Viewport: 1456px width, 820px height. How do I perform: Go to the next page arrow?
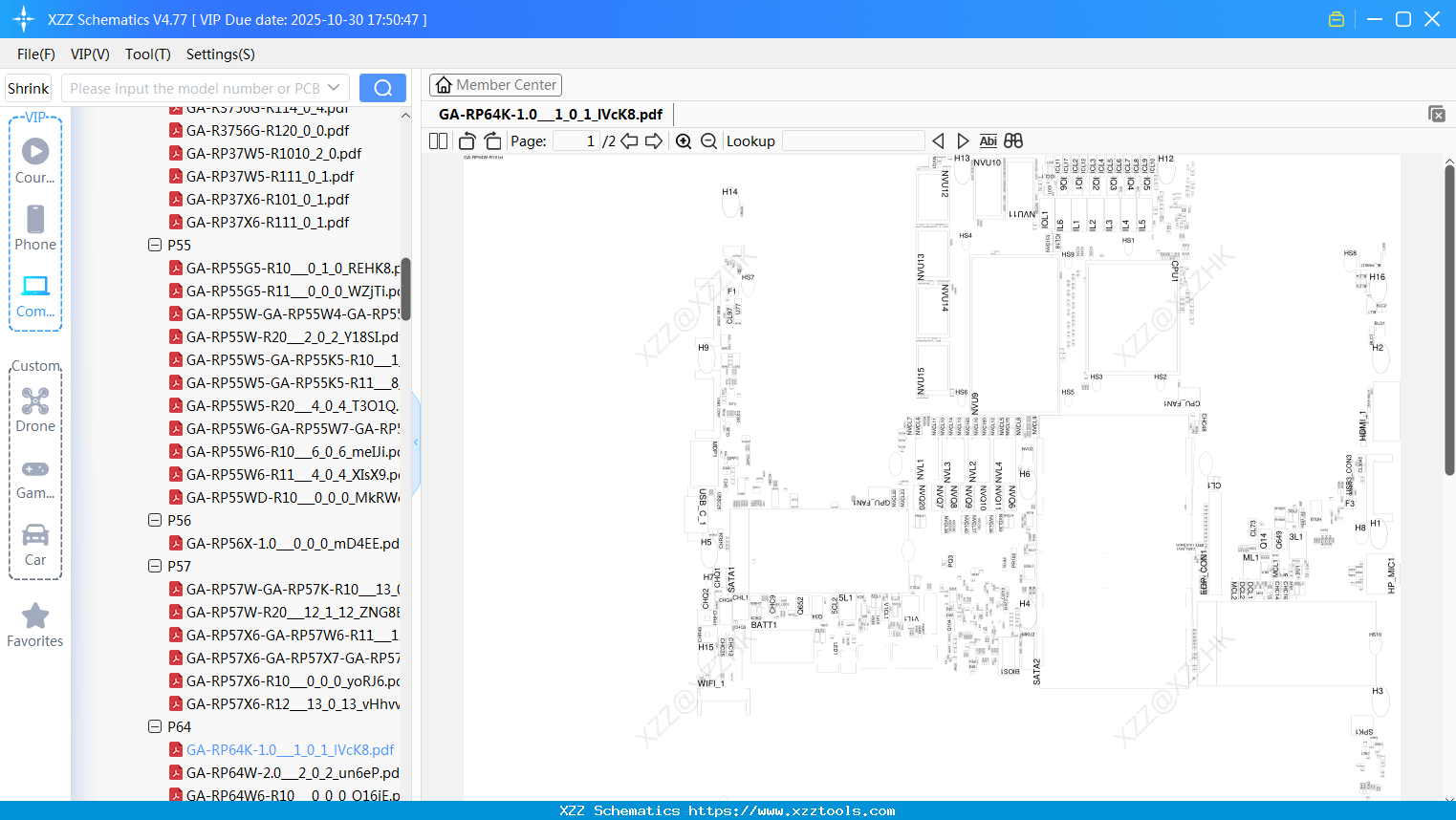coord(654,140)
